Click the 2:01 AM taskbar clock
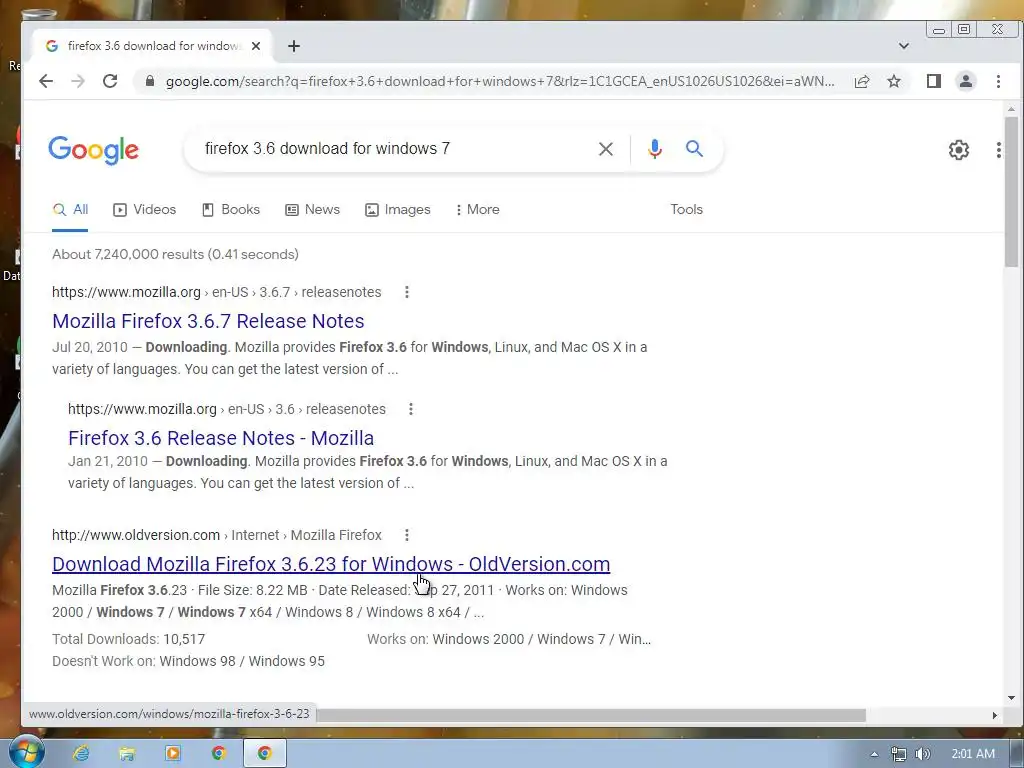 point(973,754)
